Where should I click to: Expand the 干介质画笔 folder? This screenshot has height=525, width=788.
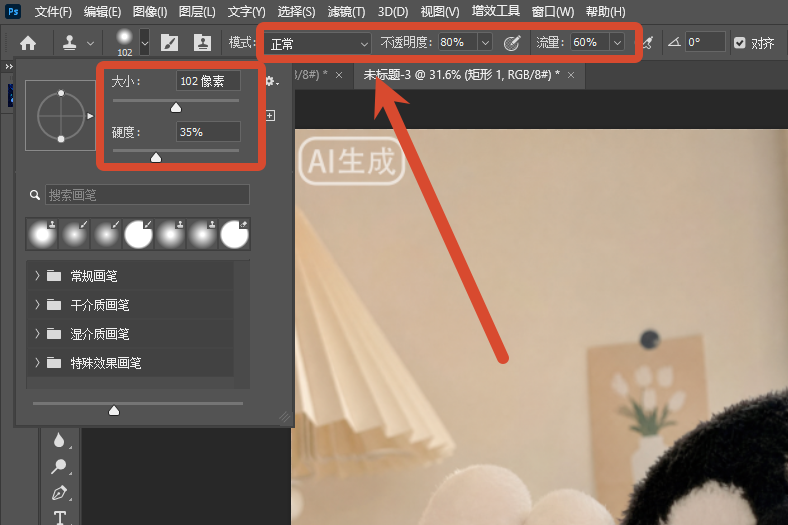tap(37, 304)
